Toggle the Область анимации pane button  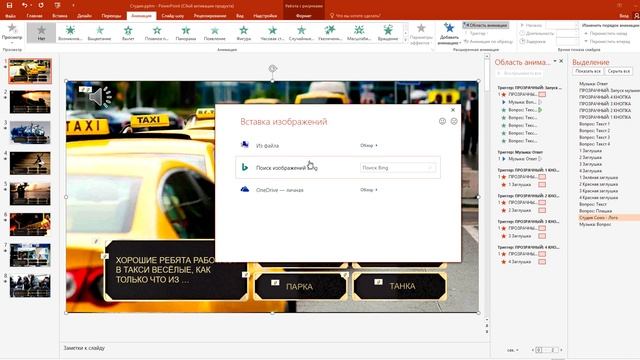[486, 25]
